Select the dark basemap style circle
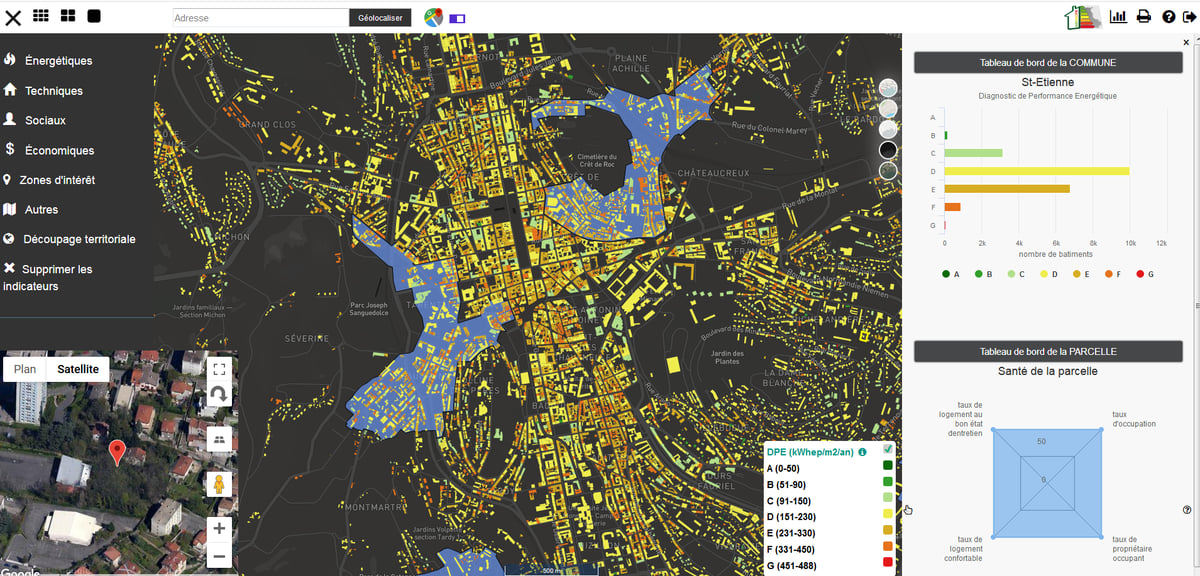 (887, 150)
